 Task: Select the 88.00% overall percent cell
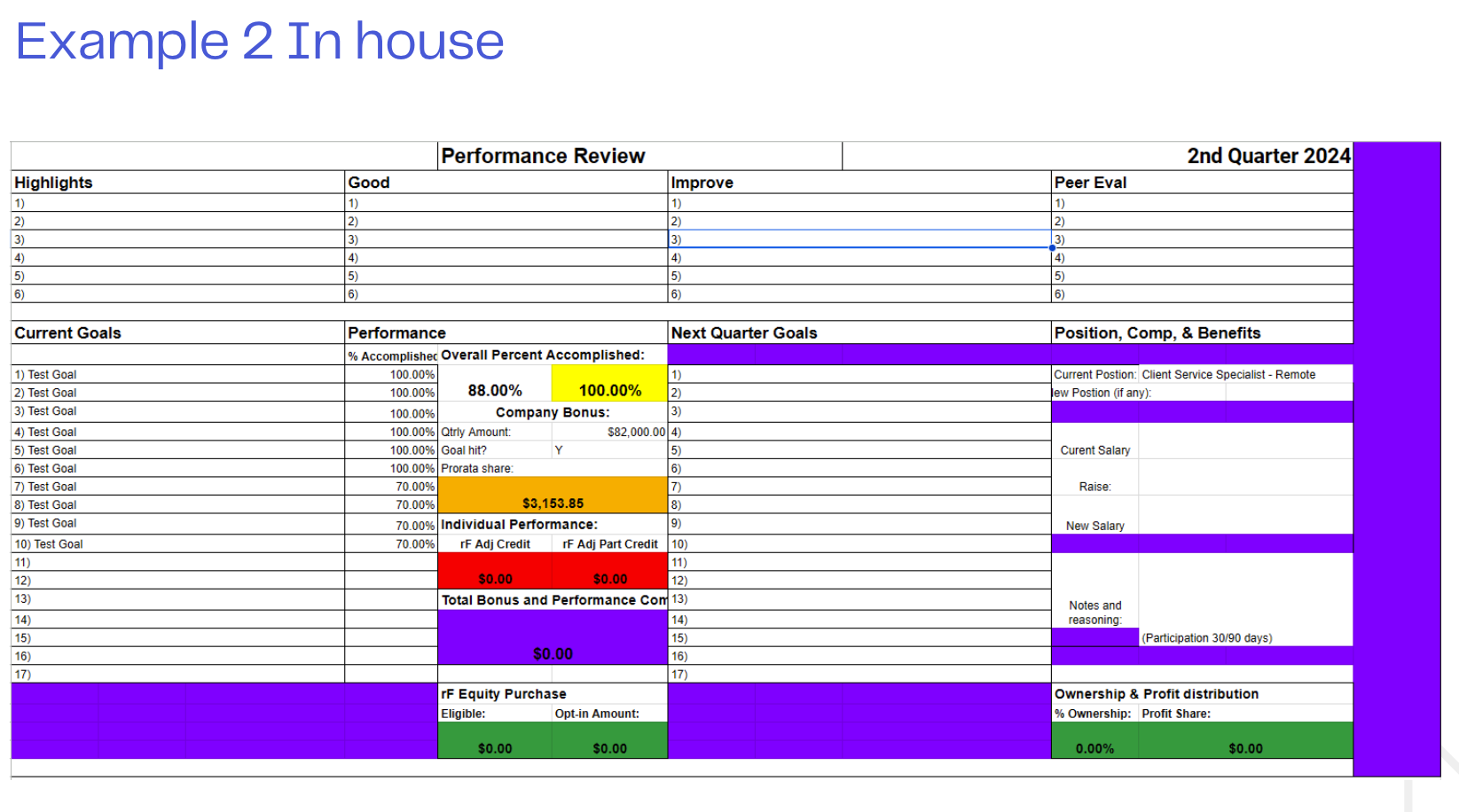point(495,390)
